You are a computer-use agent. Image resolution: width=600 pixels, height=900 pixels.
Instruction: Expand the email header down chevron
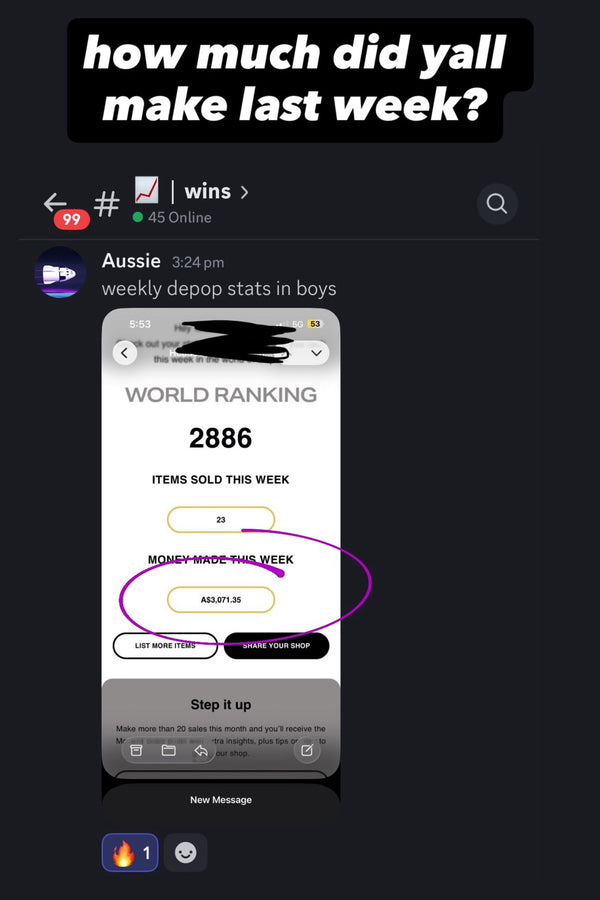click(x=316, y=353)
